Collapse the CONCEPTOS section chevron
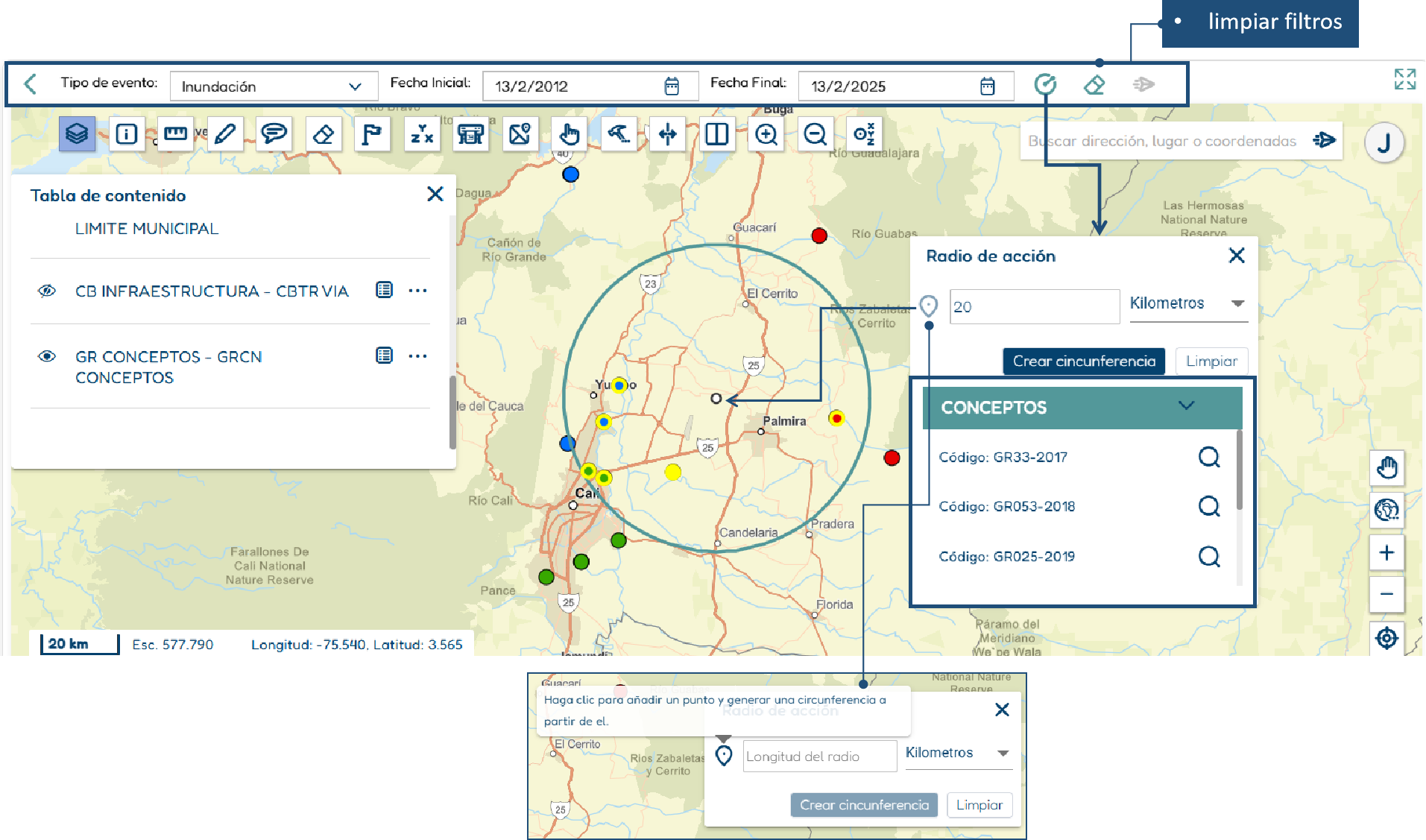The image size is (1426, 840). [1186, 405]
